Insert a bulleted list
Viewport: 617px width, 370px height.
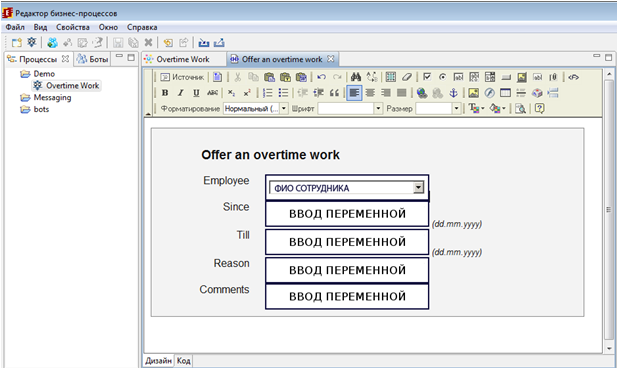coord(283,93)
